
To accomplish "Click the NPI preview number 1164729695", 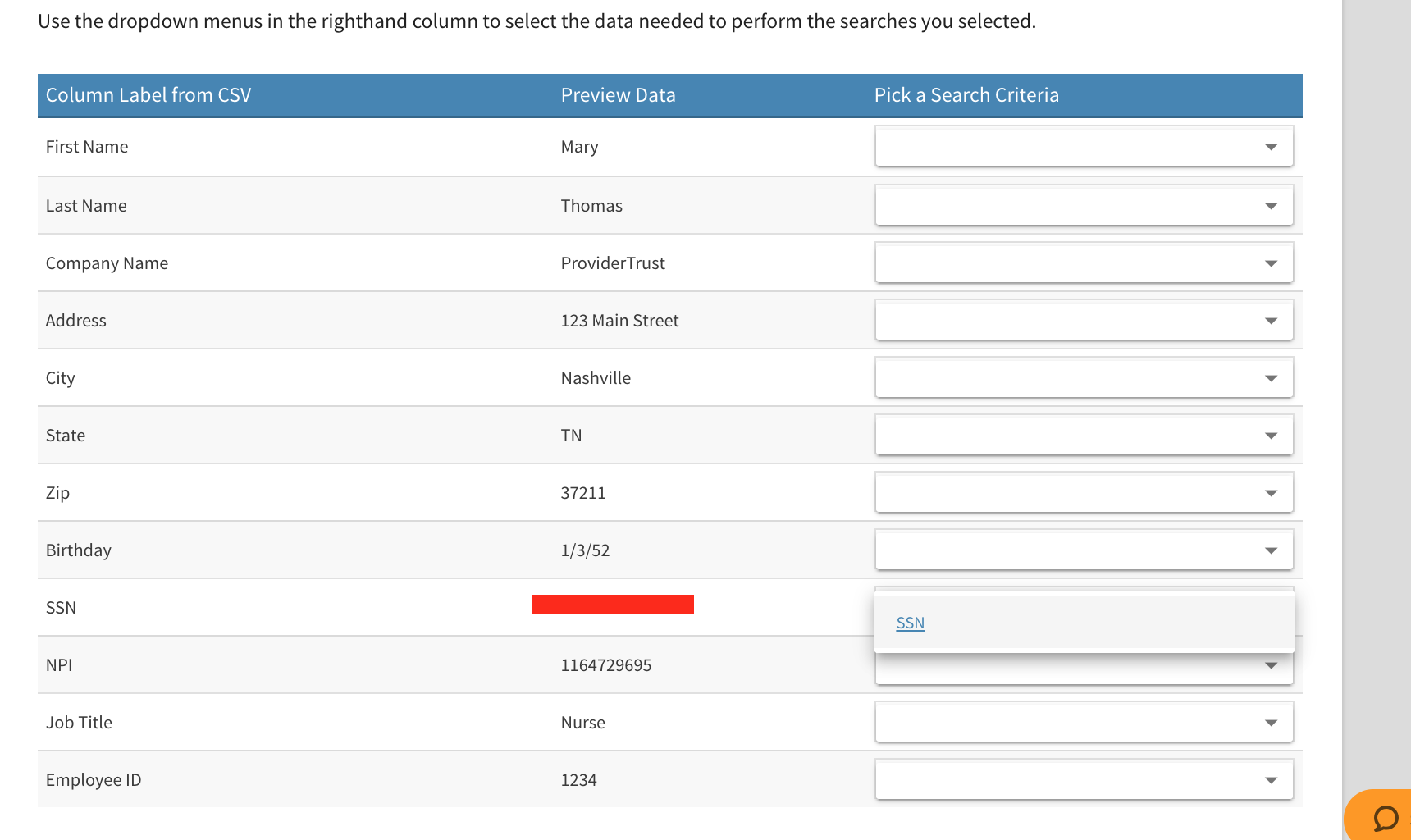I will (605, 665).
